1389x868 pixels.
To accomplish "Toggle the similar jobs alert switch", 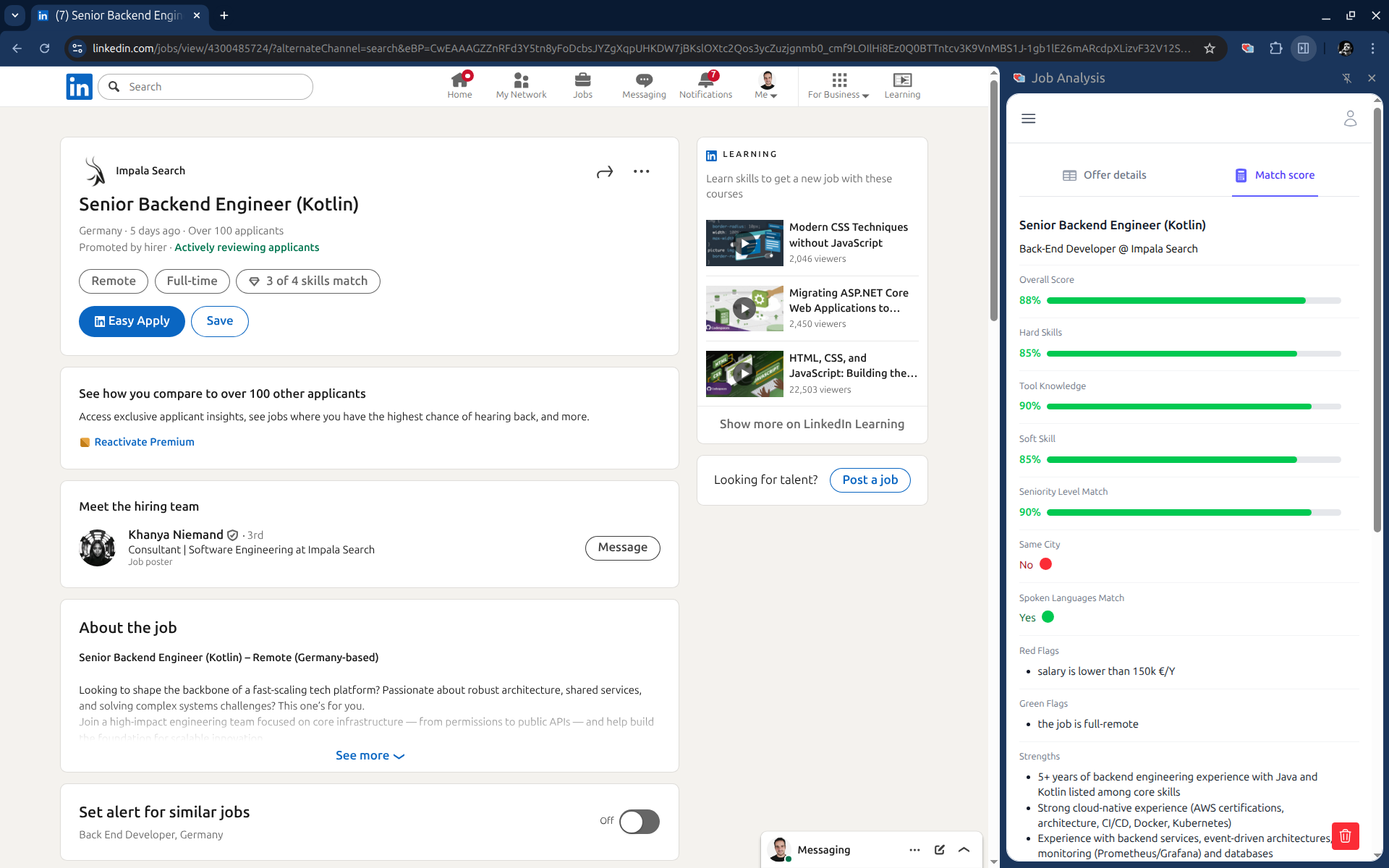I will click(639, 822).
